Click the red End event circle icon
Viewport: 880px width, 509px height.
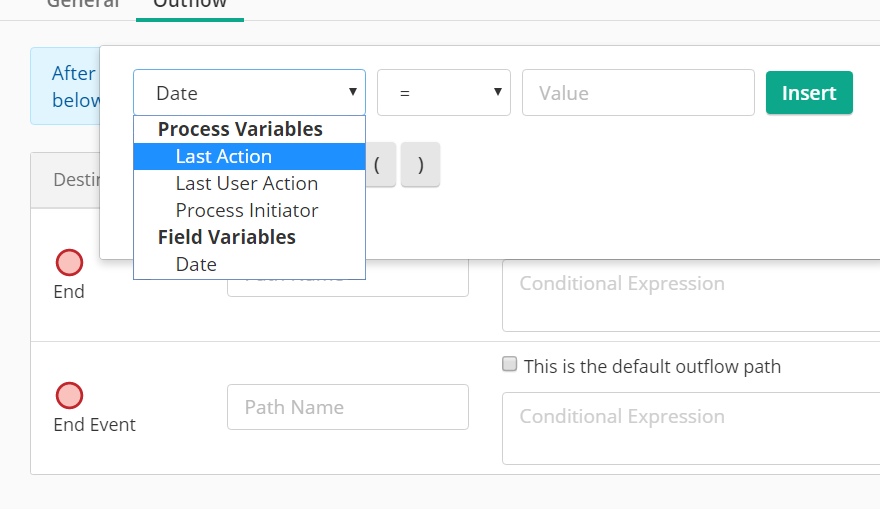[x=69, y=263]
